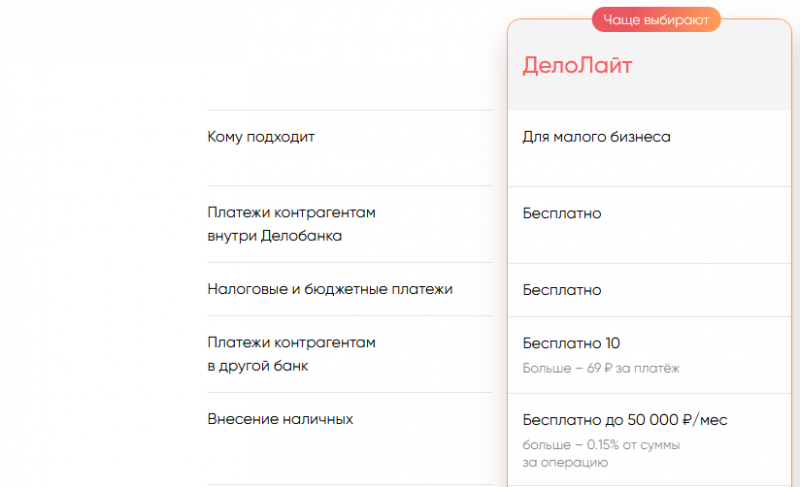This screenshot has width=800, height=487.
Task: Click 'больше – 0.15% от суммы за операцию' note
Action: point(601,453)
